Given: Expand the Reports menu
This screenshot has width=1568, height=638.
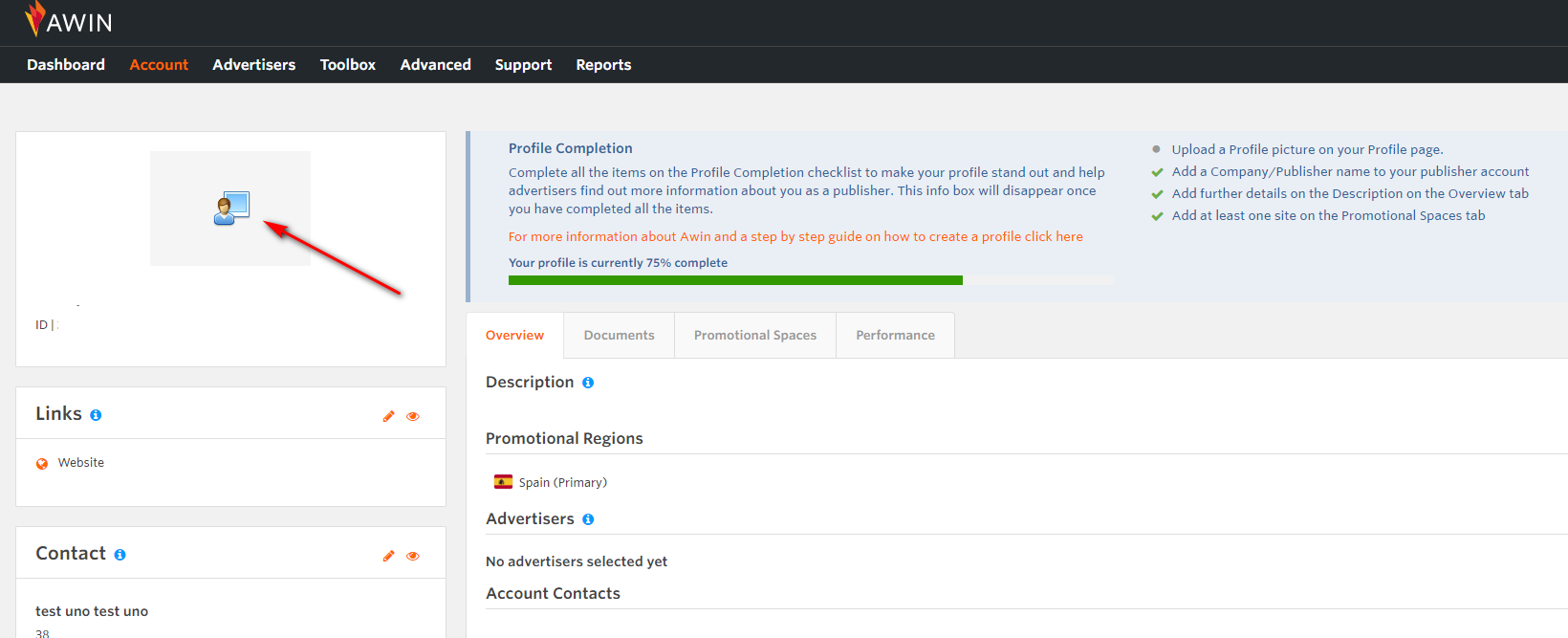Looking at the screenshot, I should (603, 65).
